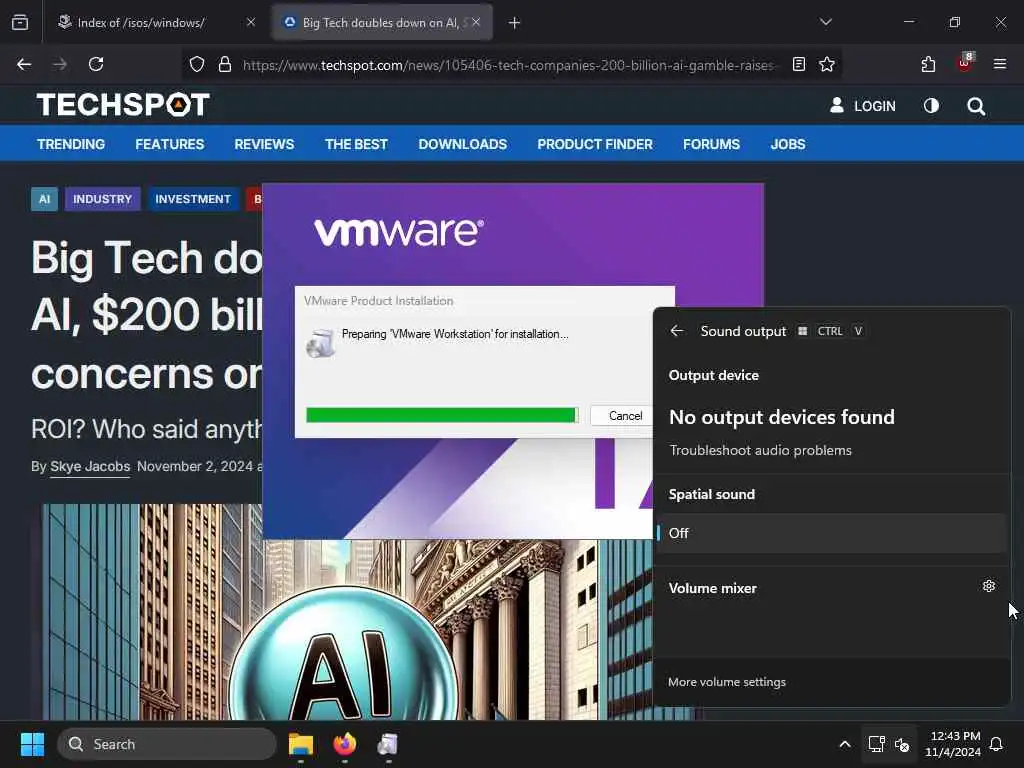Open the Firefox extensions puzzle icon
The height and width of the screenshot is (768, 1024).
point(928,64)
